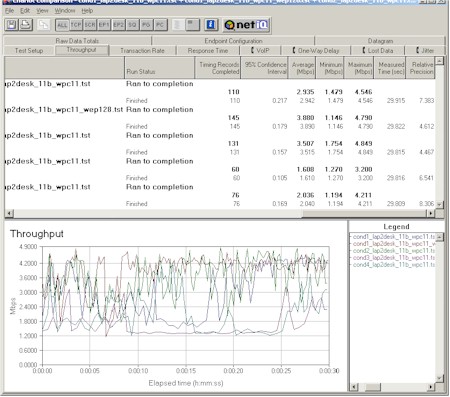Switch to the Datagram tab
Viewport: 450px width, 397px height.
pos(380,41)
